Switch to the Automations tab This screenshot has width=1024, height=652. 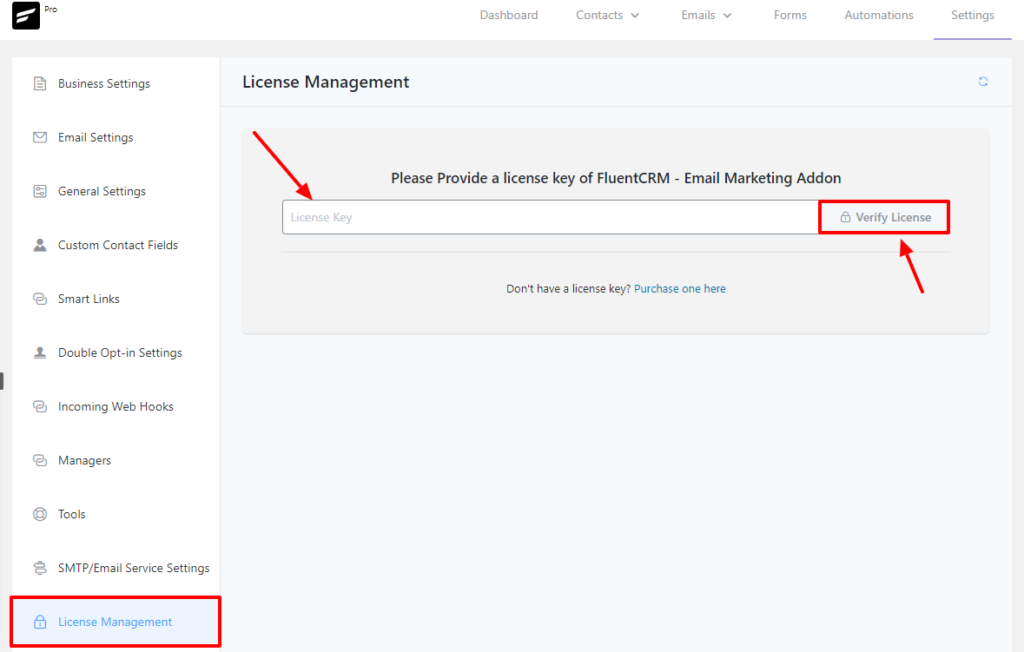tap(878, 15)
